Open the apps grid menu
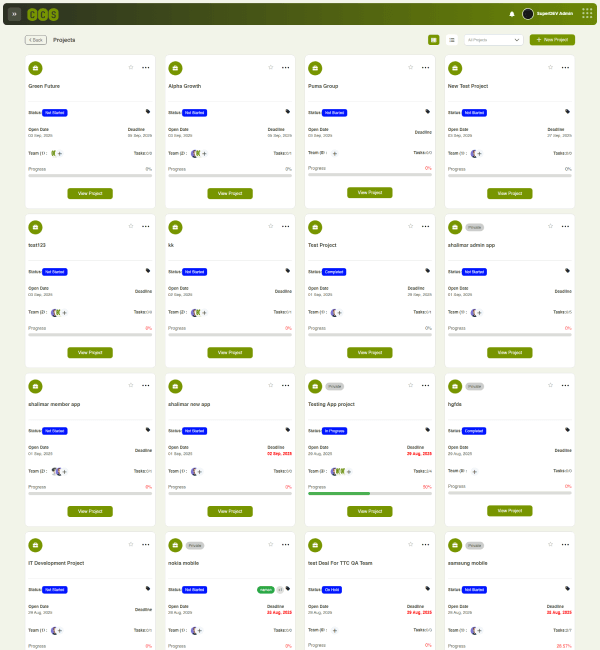The width and height of the screenshot is (600, 650). pyautogui.click(x=587, y=14)
